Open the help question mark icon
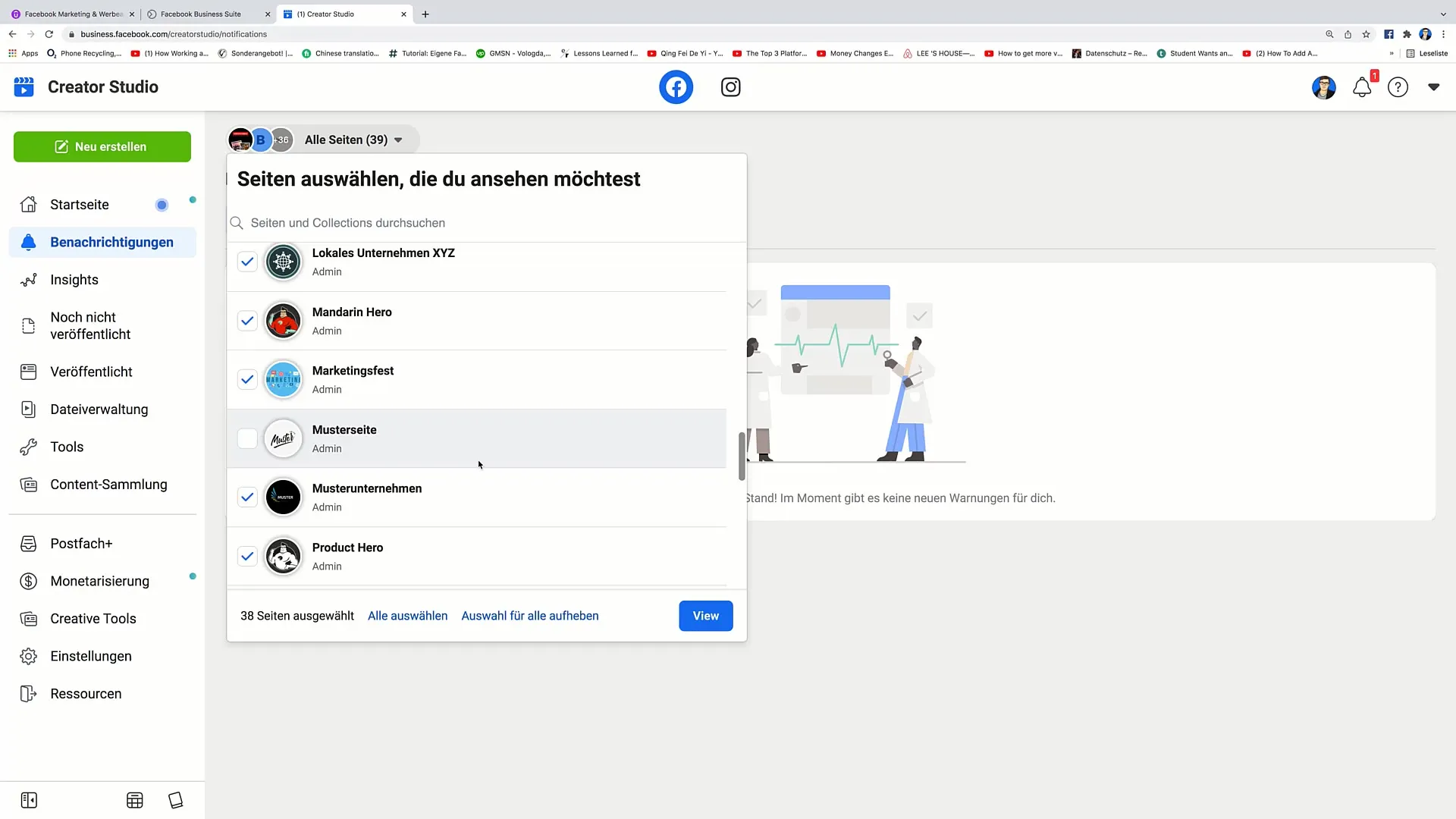 pyautogui.click(x=1398, y=87)
